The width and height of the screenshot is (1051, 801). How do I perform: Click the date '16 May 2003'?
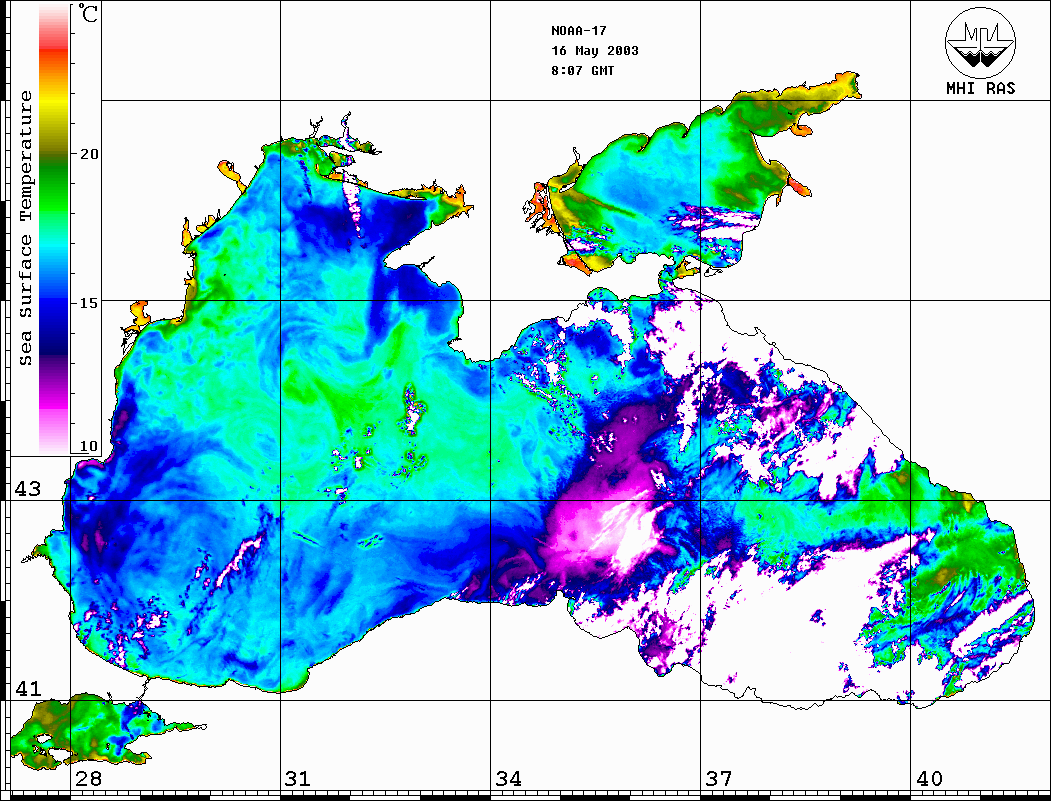click(x=595, y=51)
